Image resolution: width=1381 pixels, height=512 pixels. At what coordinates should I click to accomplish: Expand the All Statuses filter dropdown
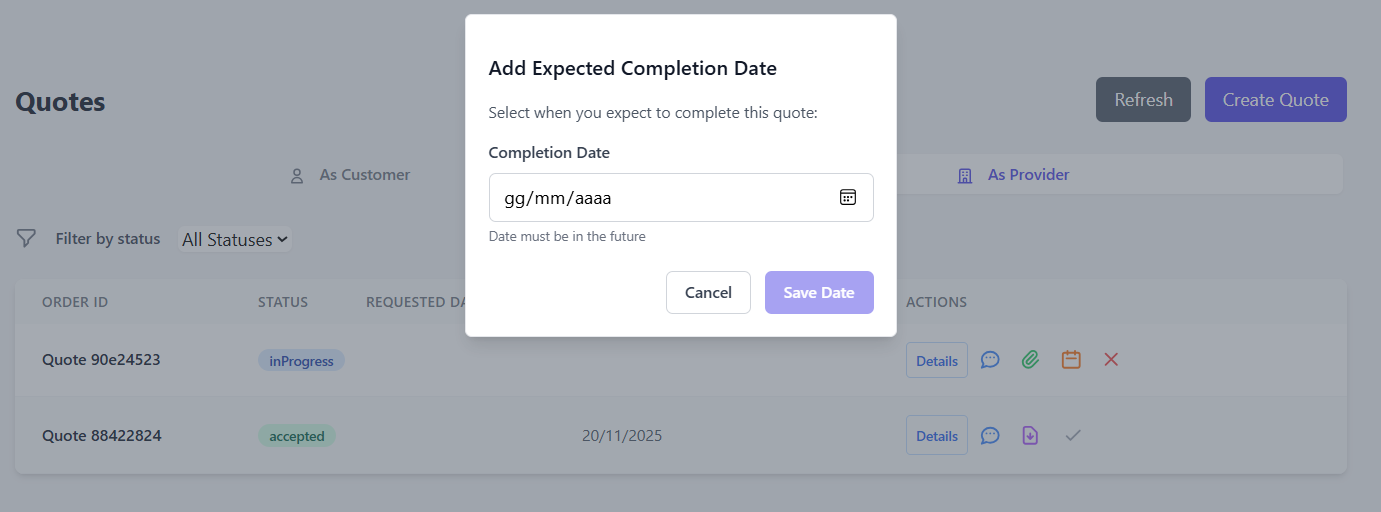[x=235, y=240]
